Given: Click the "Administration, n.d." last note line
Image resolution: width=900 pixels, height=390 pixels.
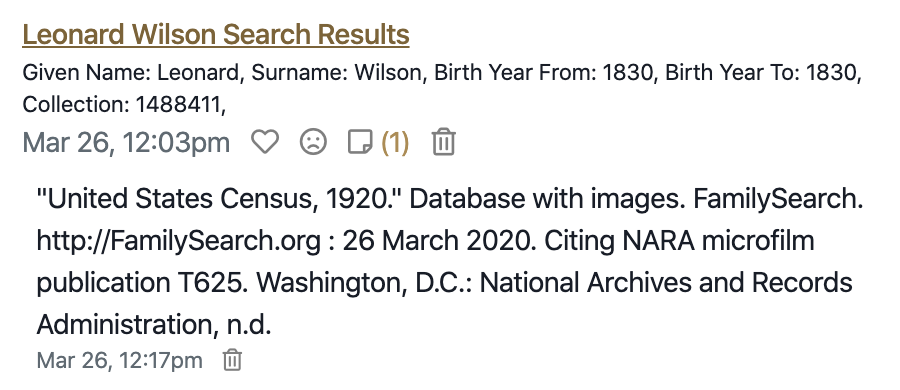Looking at the screenshot, I should point(154,325).
